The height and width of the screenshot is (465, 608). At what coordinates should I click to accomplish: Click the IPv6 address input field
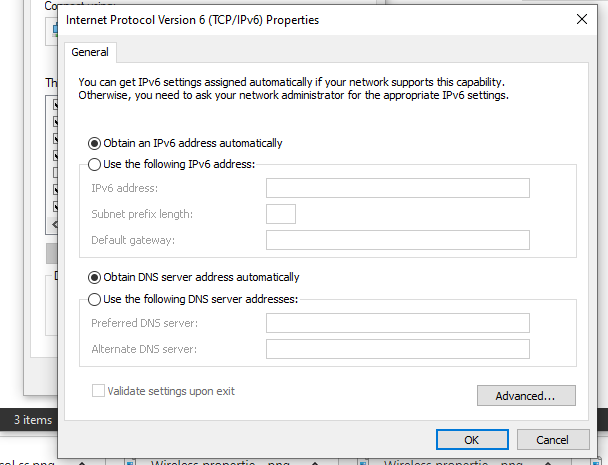(x=397, y=188)
